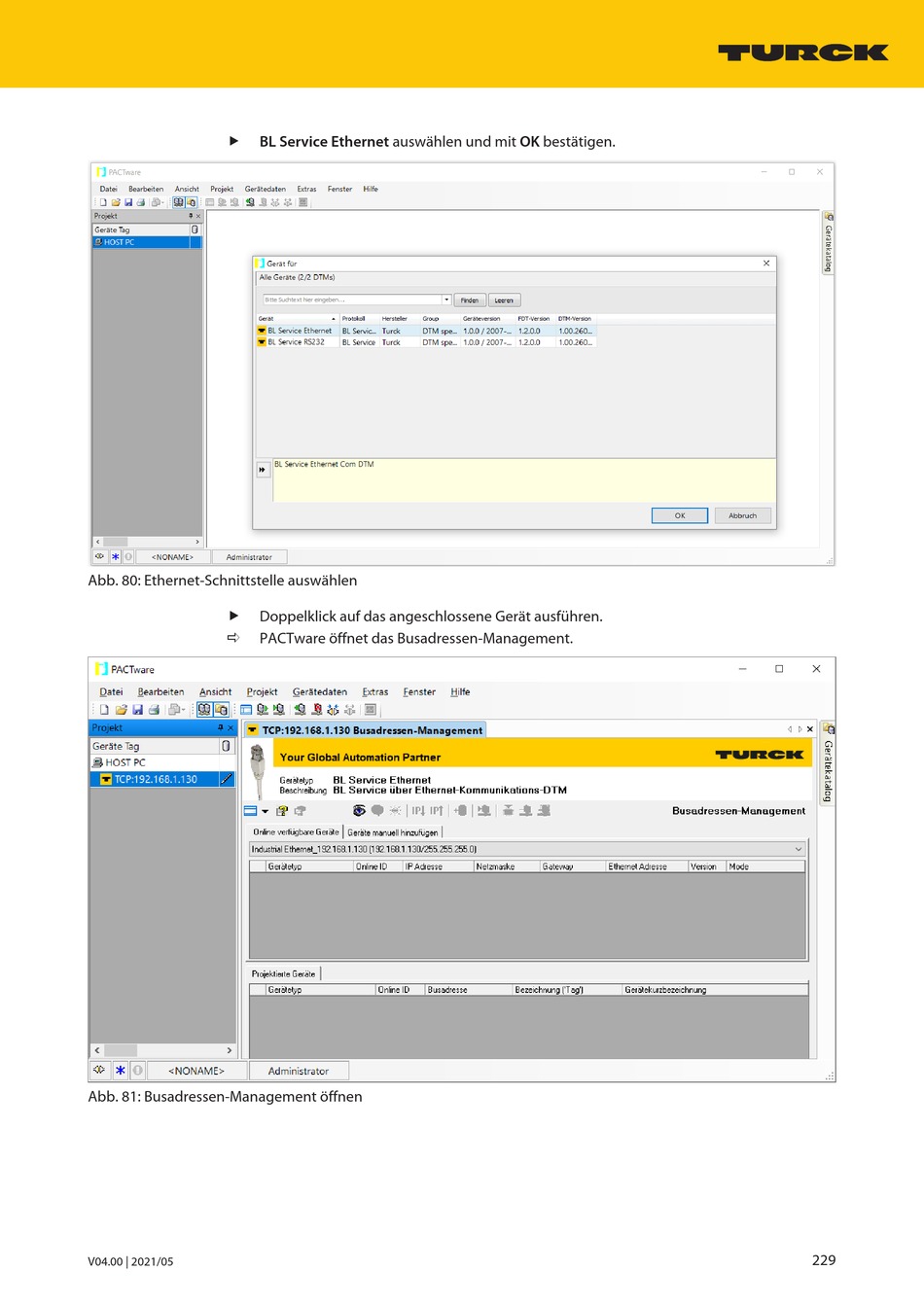Open Ansicht menu in lower PACTware window
924x1306 pixels.
215,692
